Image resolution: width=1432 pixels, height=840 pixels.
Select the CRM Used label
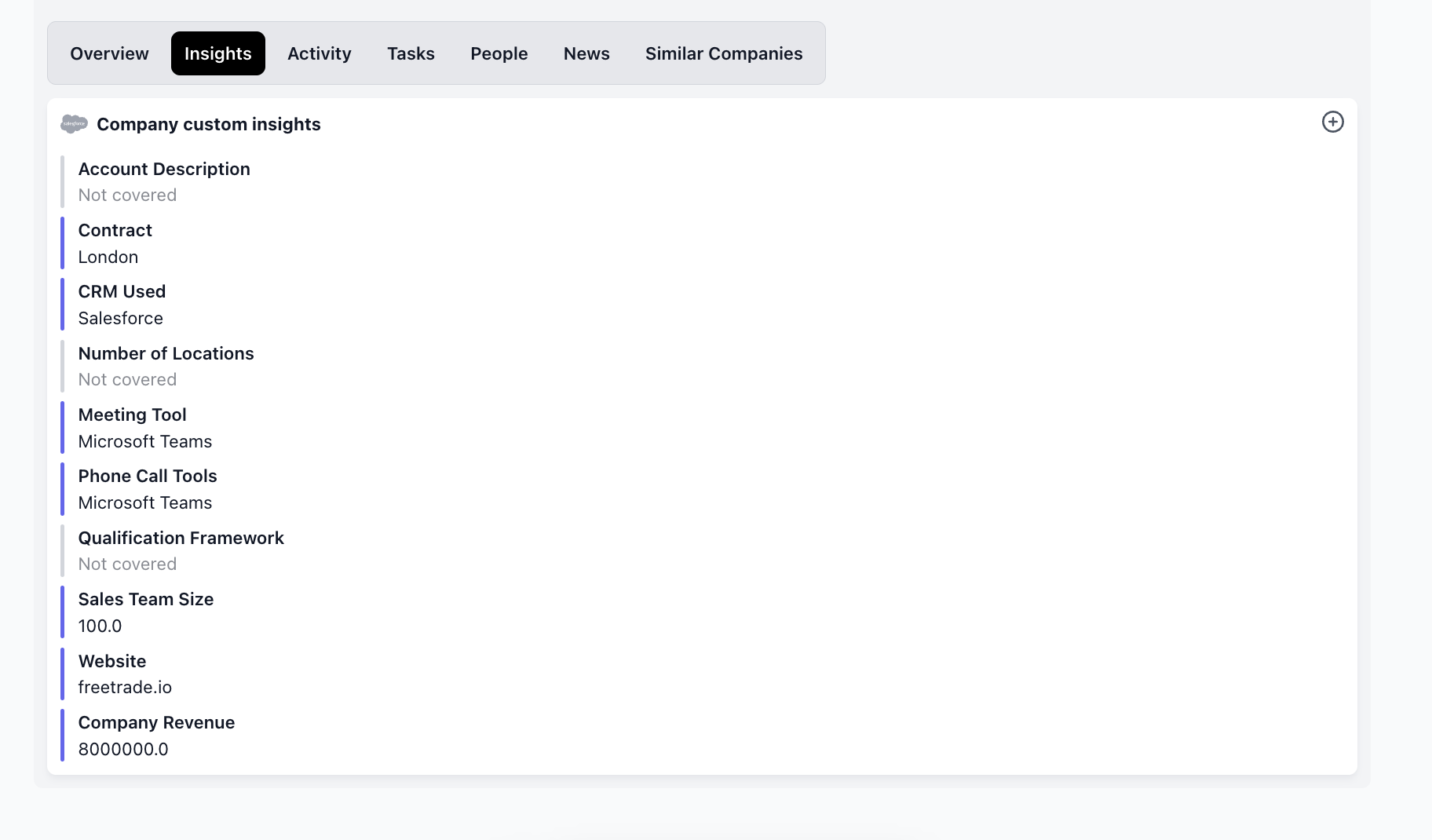tap(122, 291)
